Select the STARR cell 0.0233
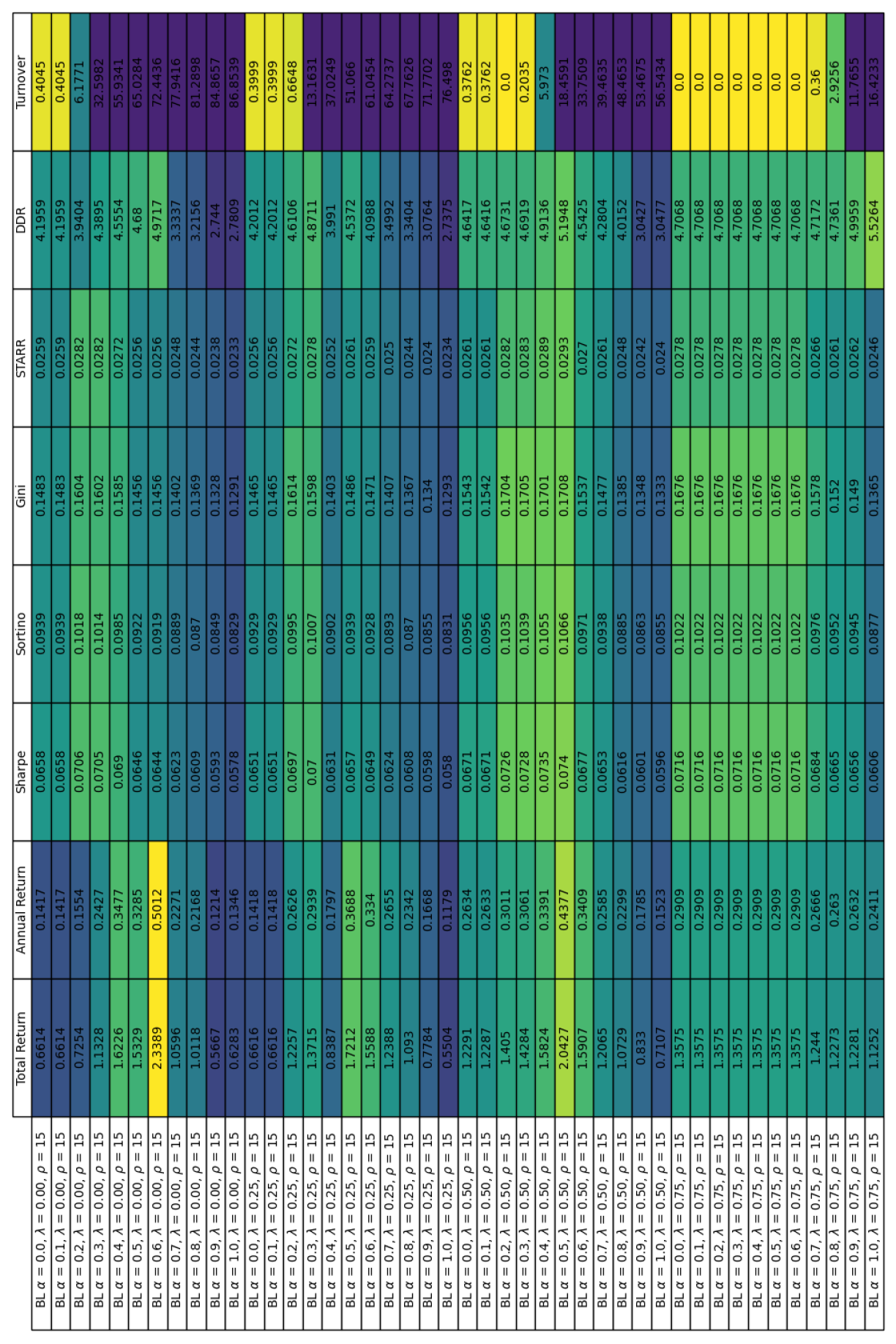 point(235,358)
